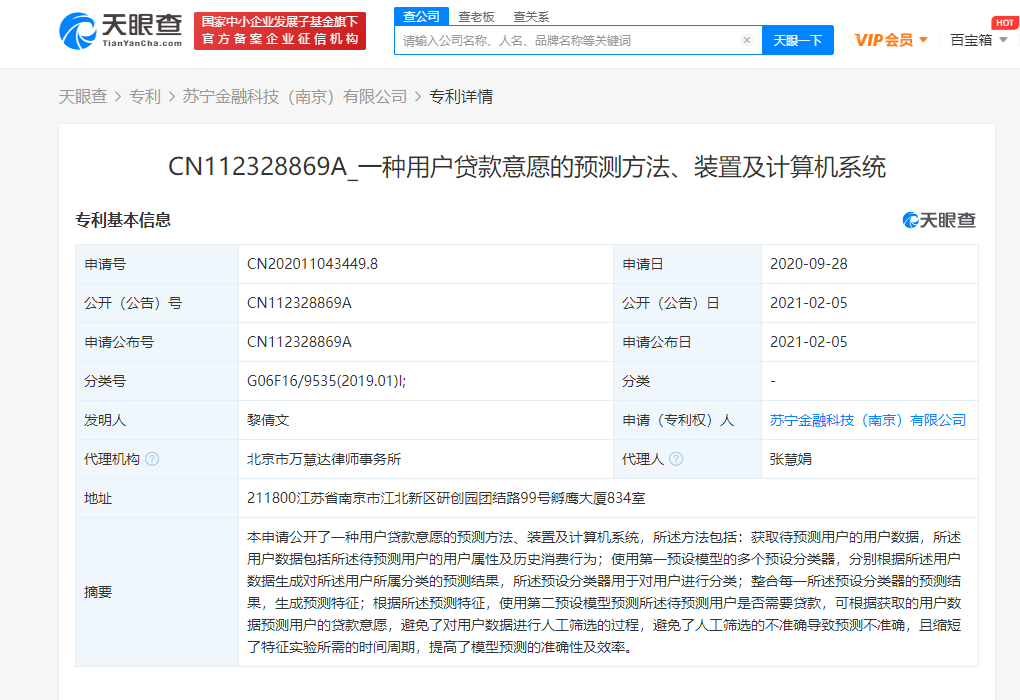Viewport: 1020px width, 700px height.
Task: Expand the VIP会员 dropdown
Action: (x=891, y=40)
